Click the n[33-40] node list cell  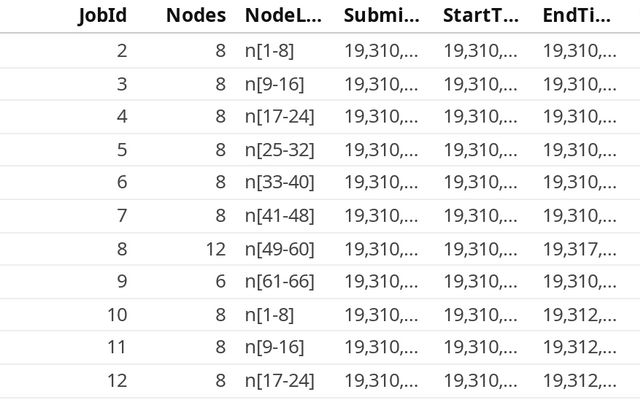point(280,182)
